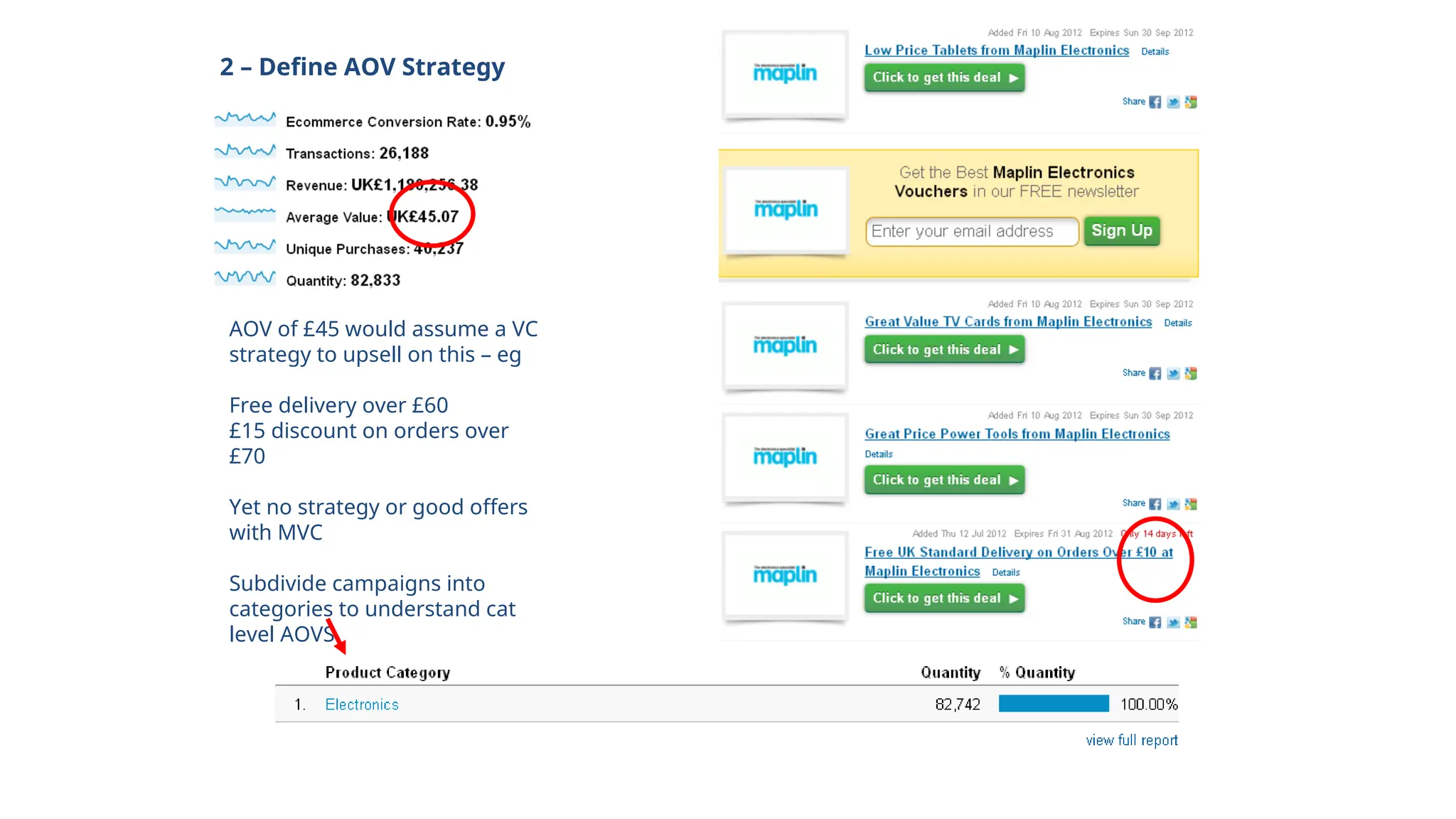Open the Transactions sparkline chart
This screenshot has width=1456, height=819.
click(245, 150)
